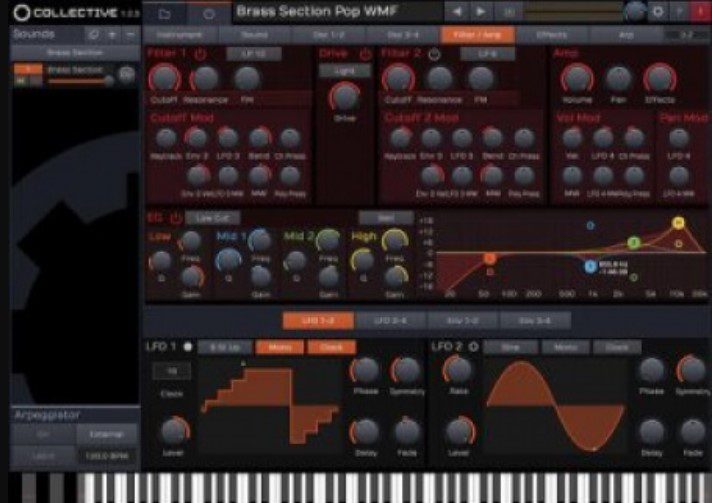Toggle LFO 2 power button

[x=473, y=347]
